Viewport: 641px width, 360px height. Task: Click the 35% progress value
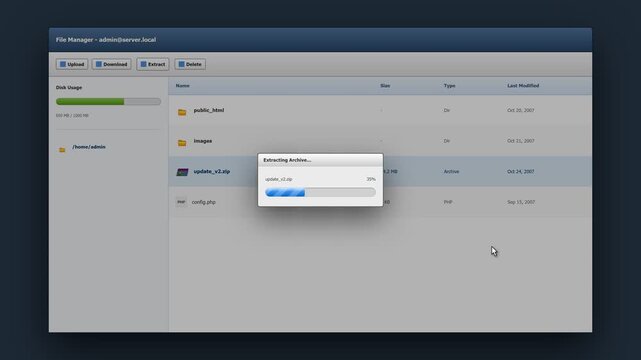point(371,179)
